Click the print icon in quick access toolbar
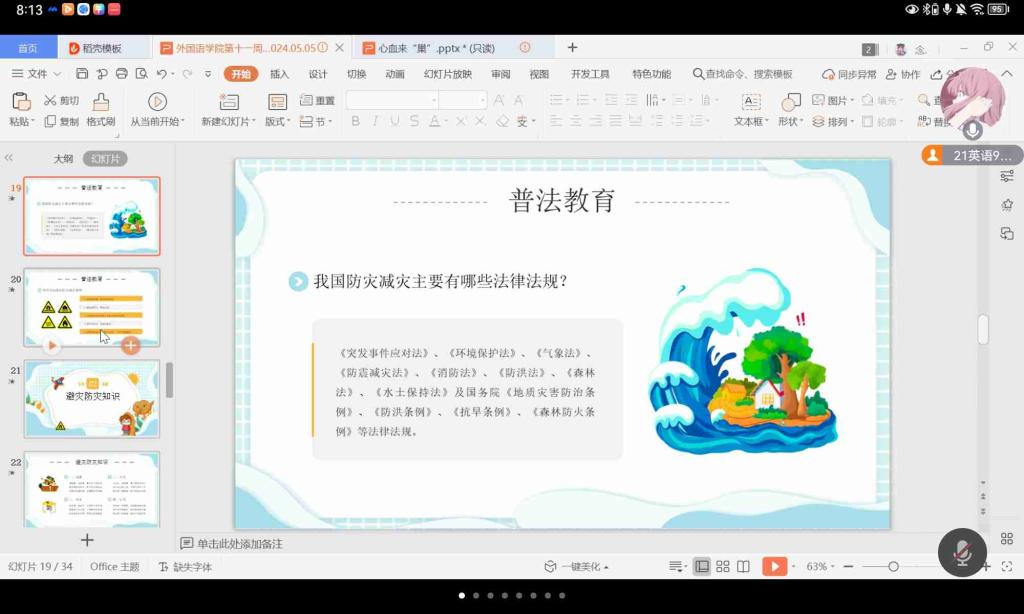 coord(121,74)
